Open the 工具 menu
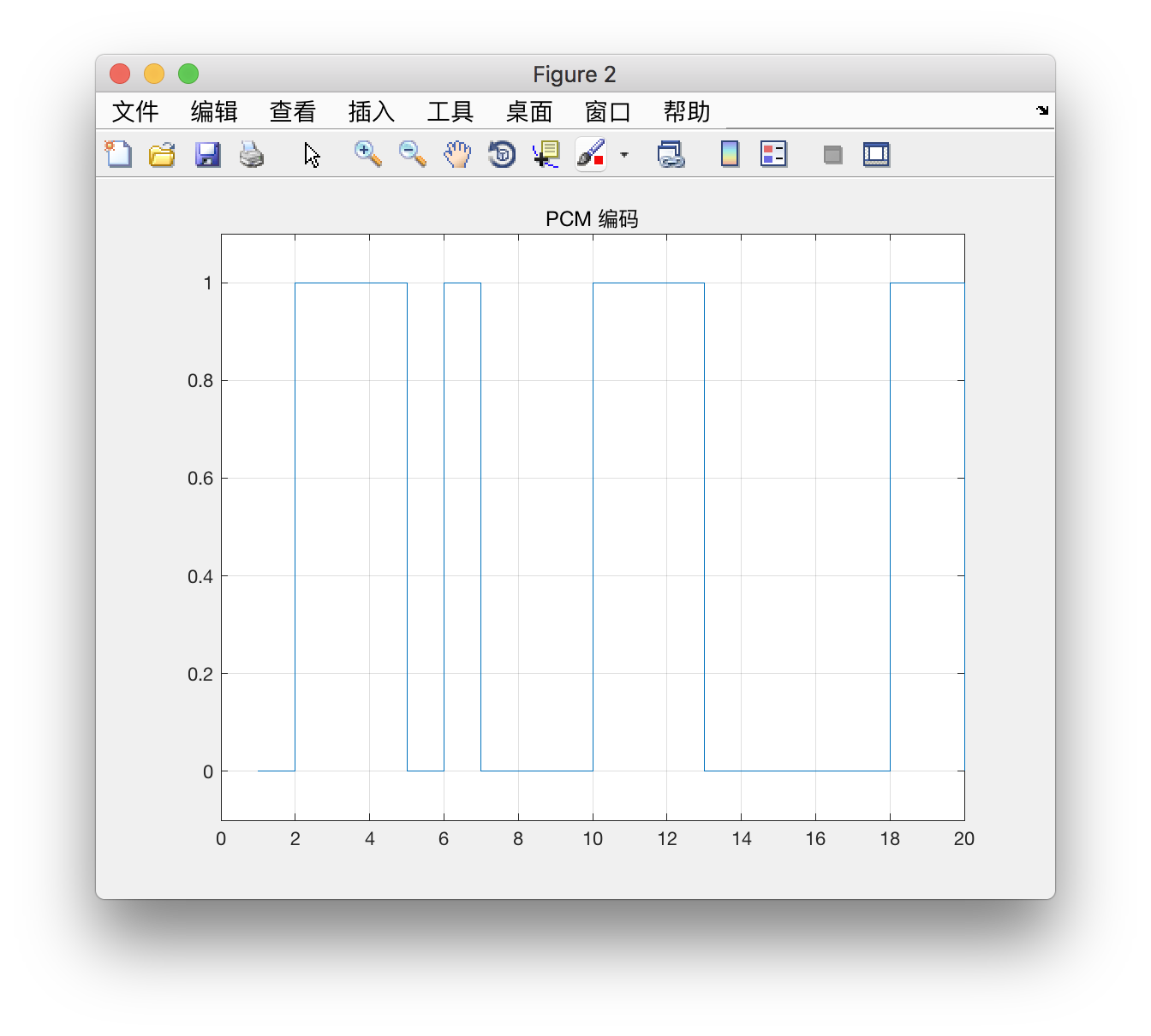The image size is (1151, 1036). tap(450, 111)
